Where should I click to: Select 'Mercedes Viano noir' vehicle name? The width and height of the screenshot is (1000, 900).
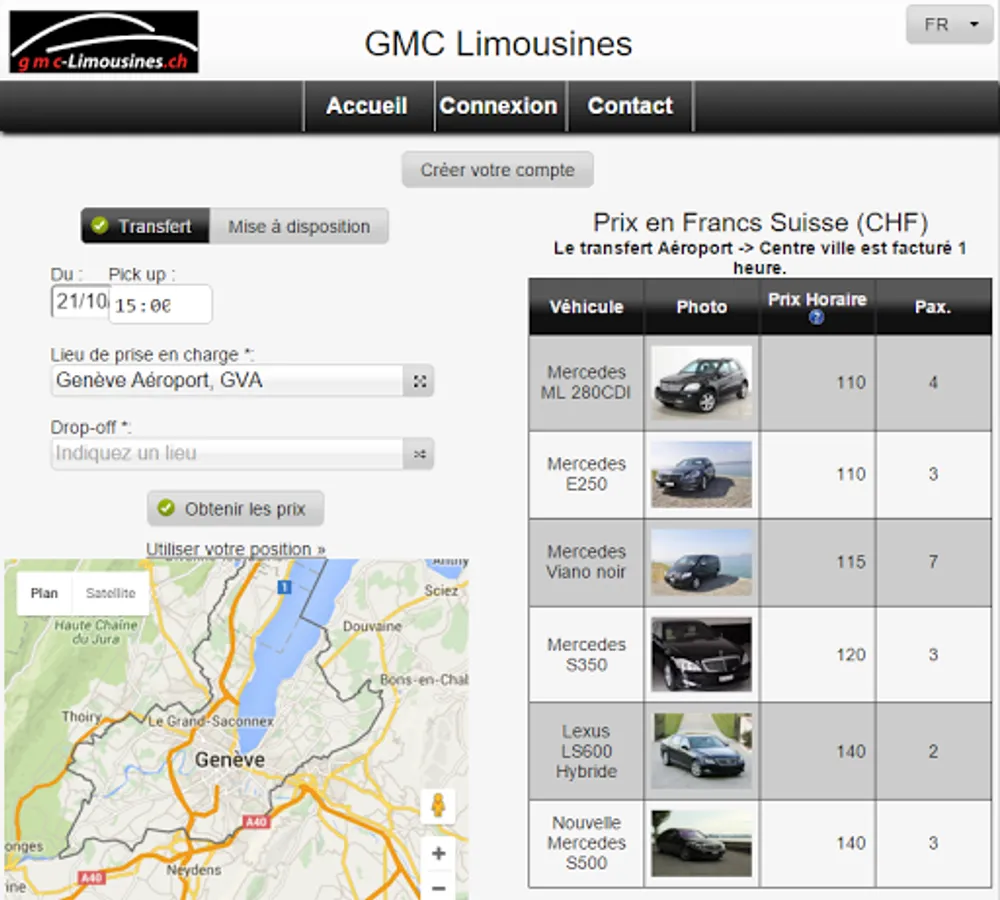pos(586,562)
